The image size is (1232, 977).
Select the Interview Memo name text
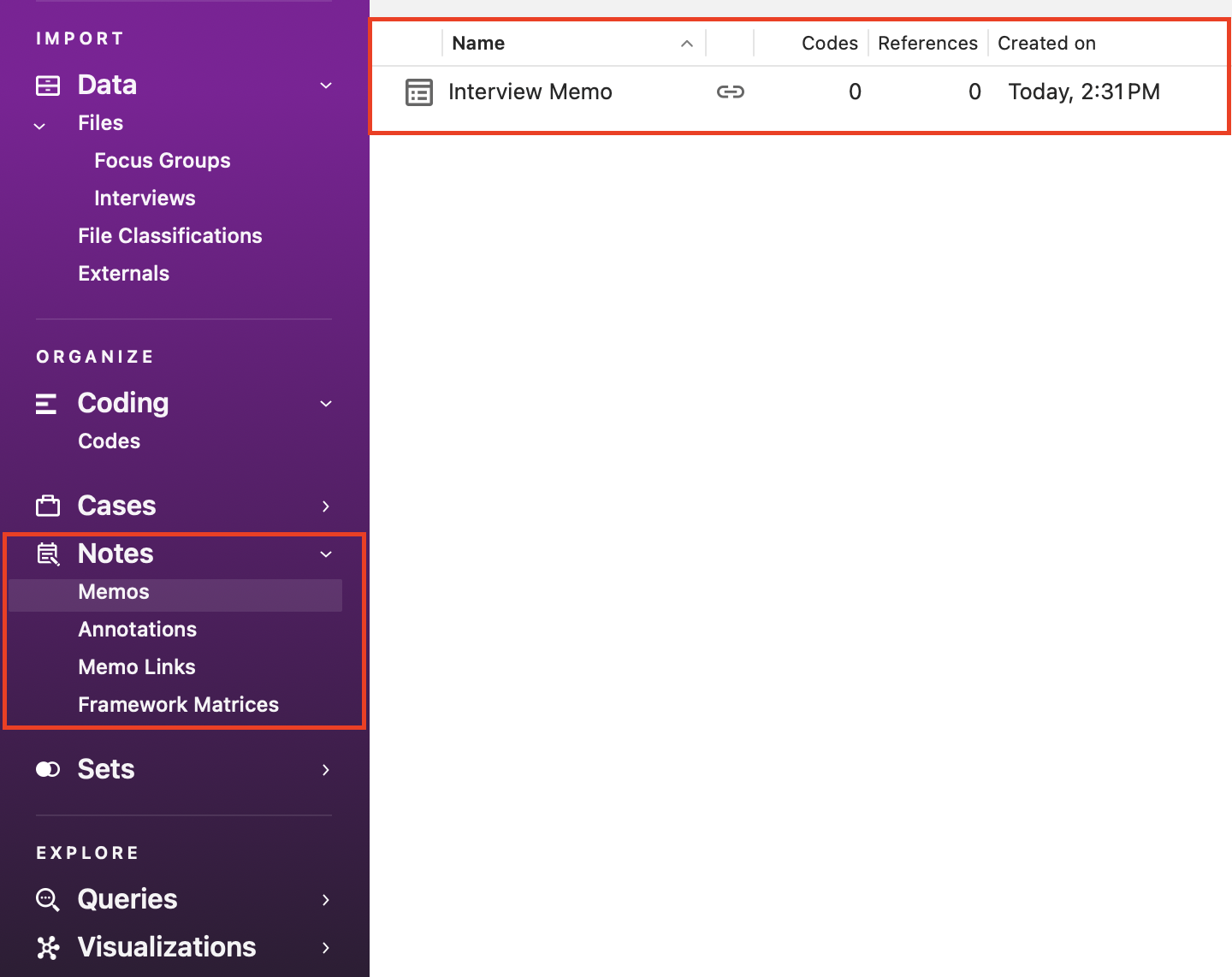[530, 92]
